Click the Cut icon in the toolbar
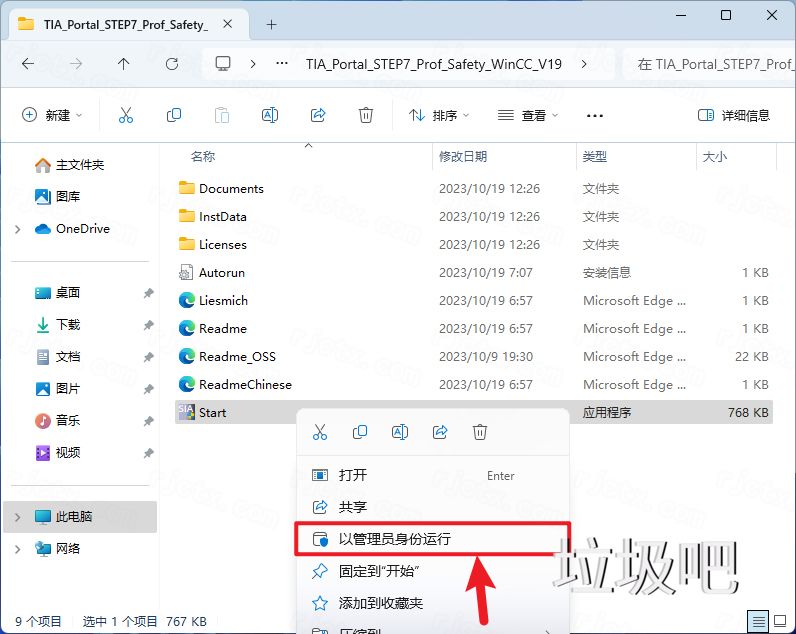The image size is (796, 634). click(x=125, y=115)
